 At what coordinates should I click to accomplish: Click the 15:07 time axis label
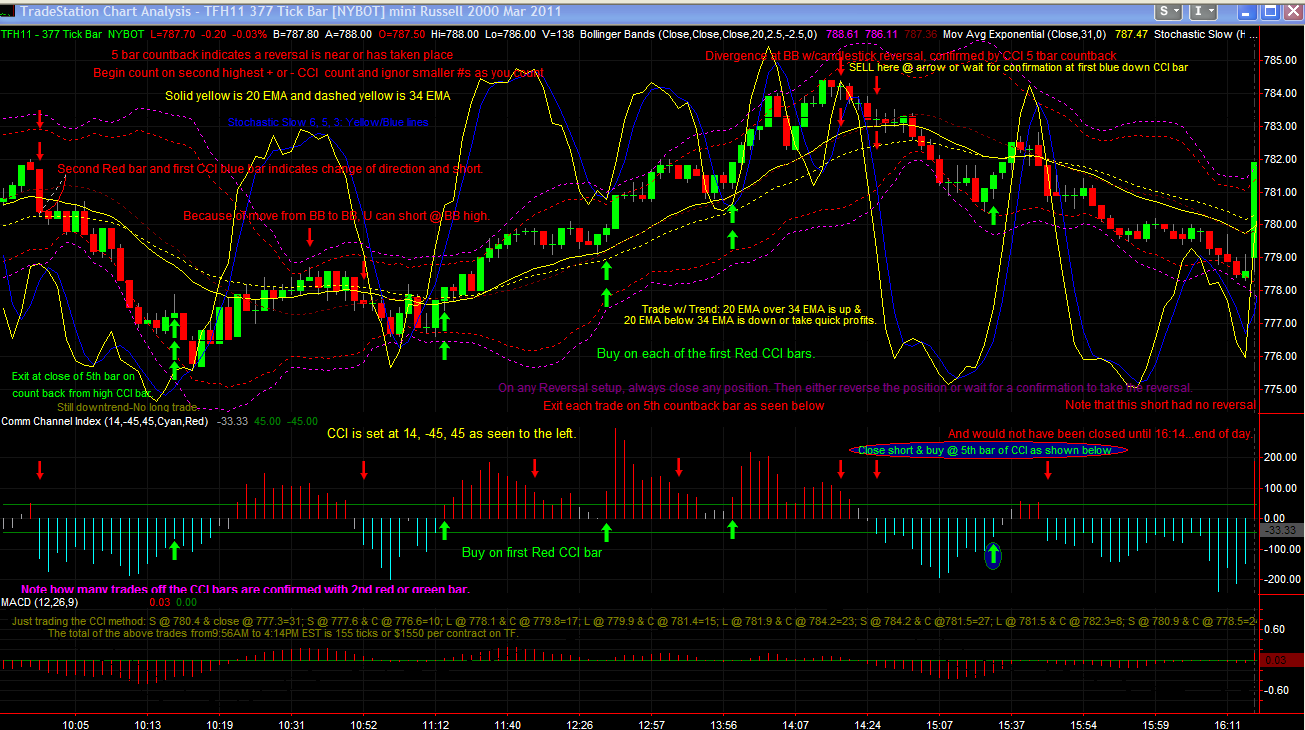pos(940,724)
